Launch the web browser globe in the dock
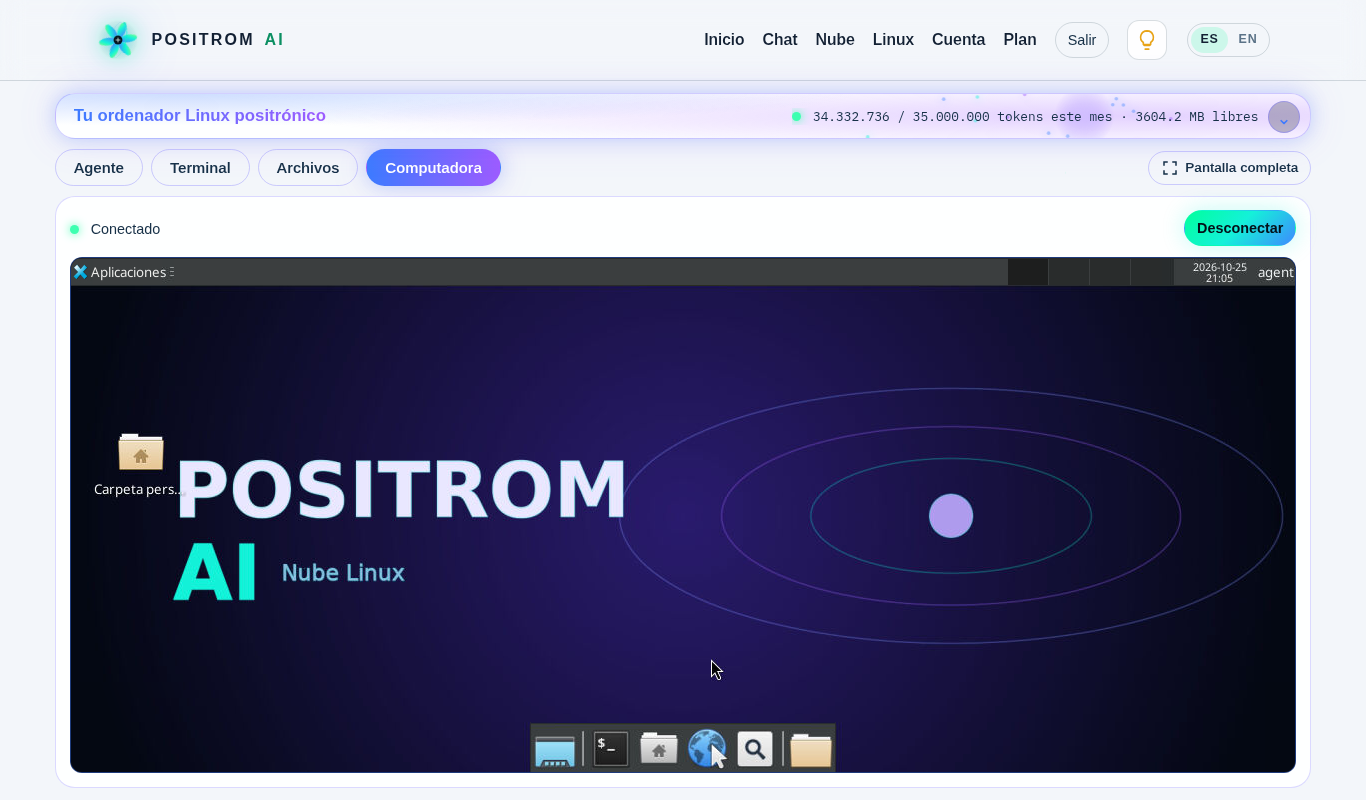The height and width of the screenshot is (800, 1366). coord(707,748)
